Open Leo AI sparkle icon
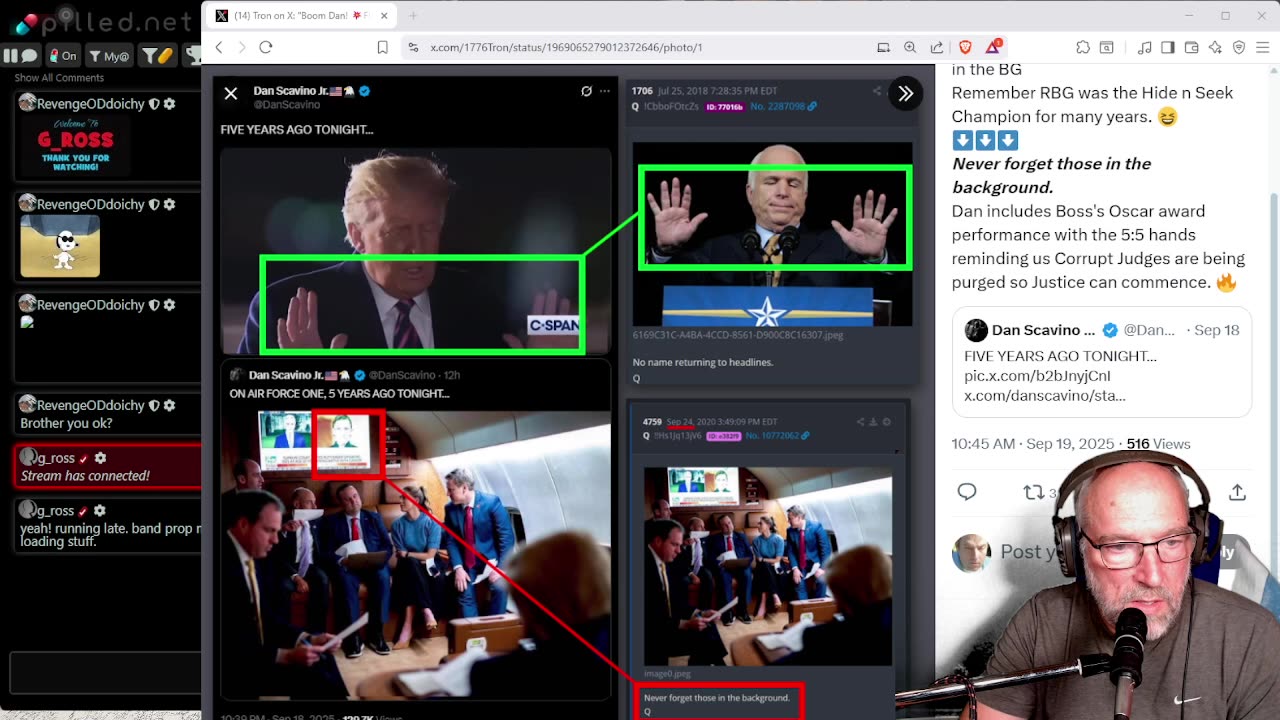 1215,47
